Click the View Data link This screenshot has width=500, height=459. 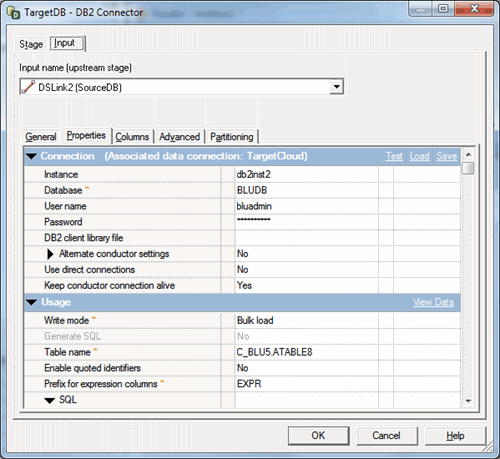[x=433, y=302]
